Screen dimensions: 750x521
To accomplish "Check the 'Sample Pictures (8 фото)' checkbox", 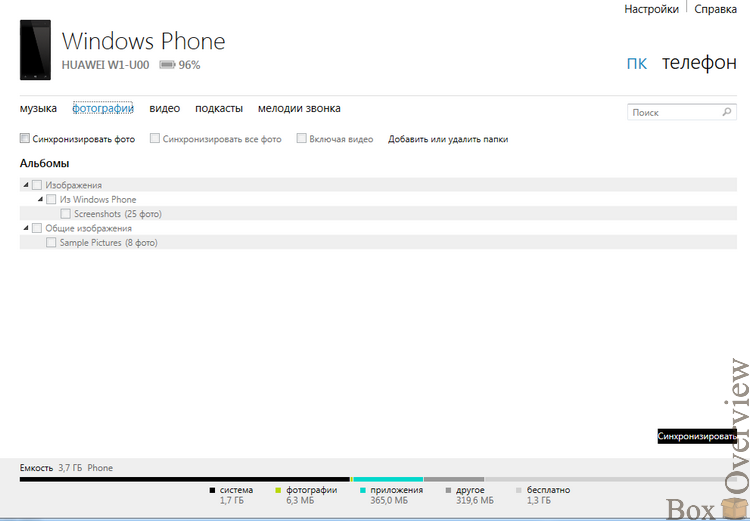I will 51,242.
